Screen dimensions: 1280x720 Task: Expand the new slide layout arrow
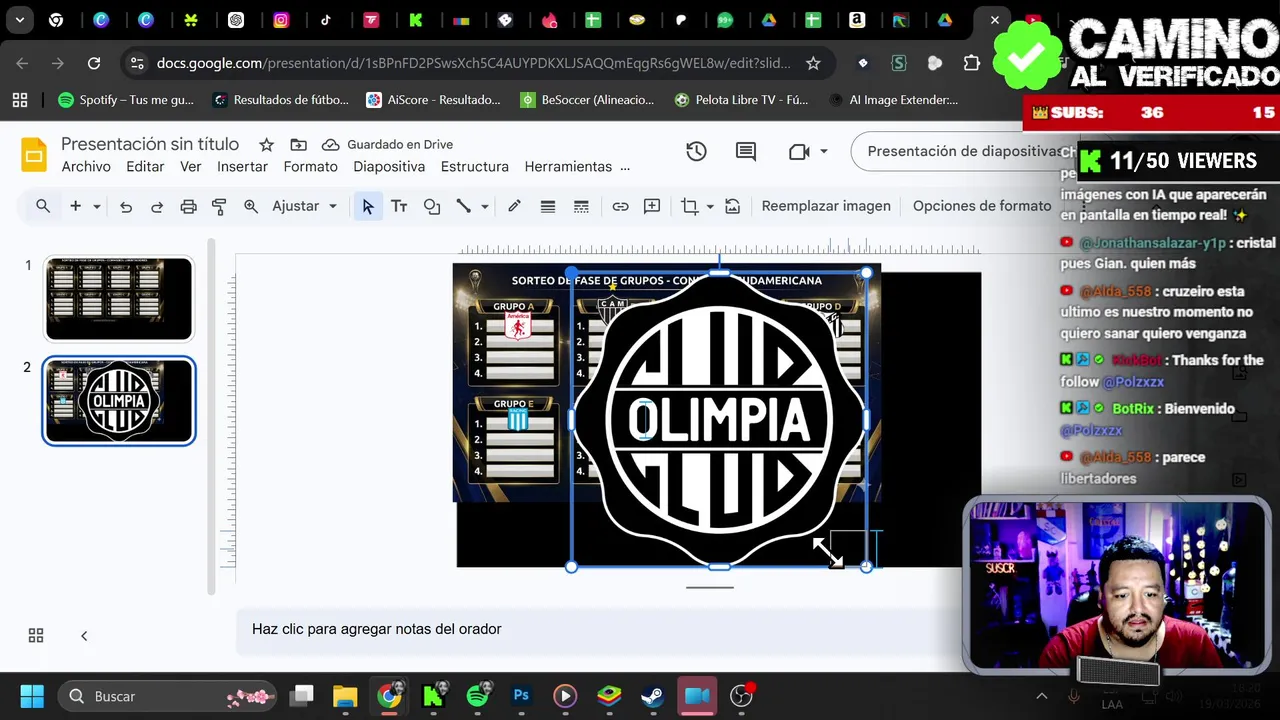pyautogui.click(x=97, y=207)
